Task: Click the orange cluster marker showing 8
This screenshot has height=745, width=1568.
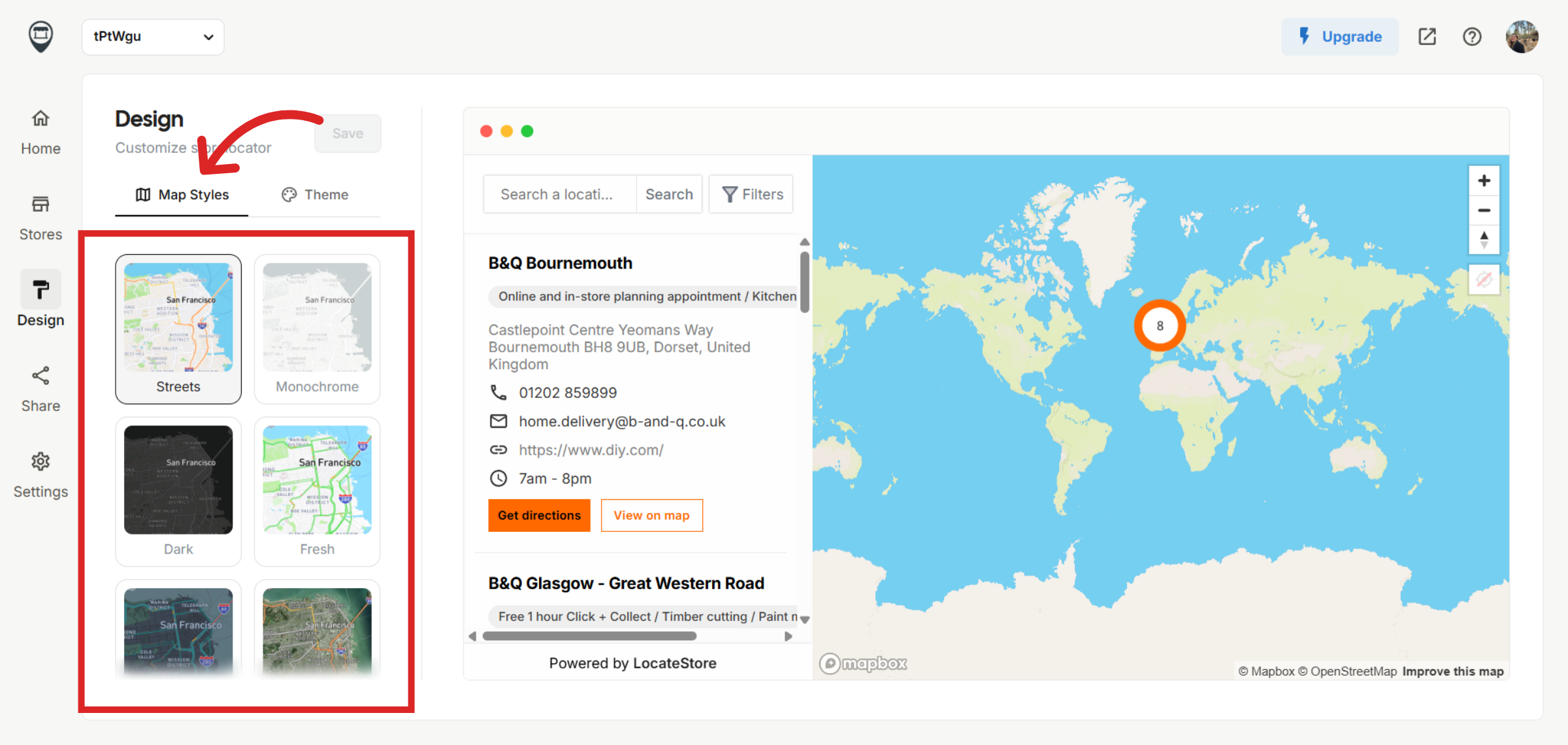Action: point(1160,325)
